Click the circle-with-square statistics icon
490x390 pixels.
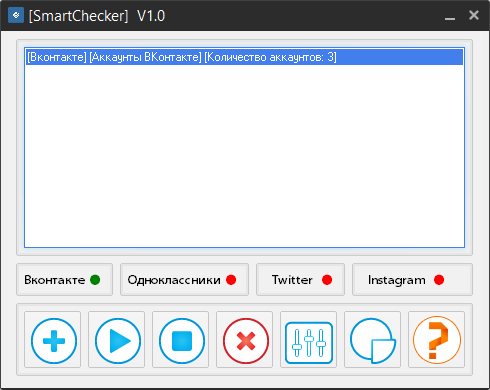point(373,340)
